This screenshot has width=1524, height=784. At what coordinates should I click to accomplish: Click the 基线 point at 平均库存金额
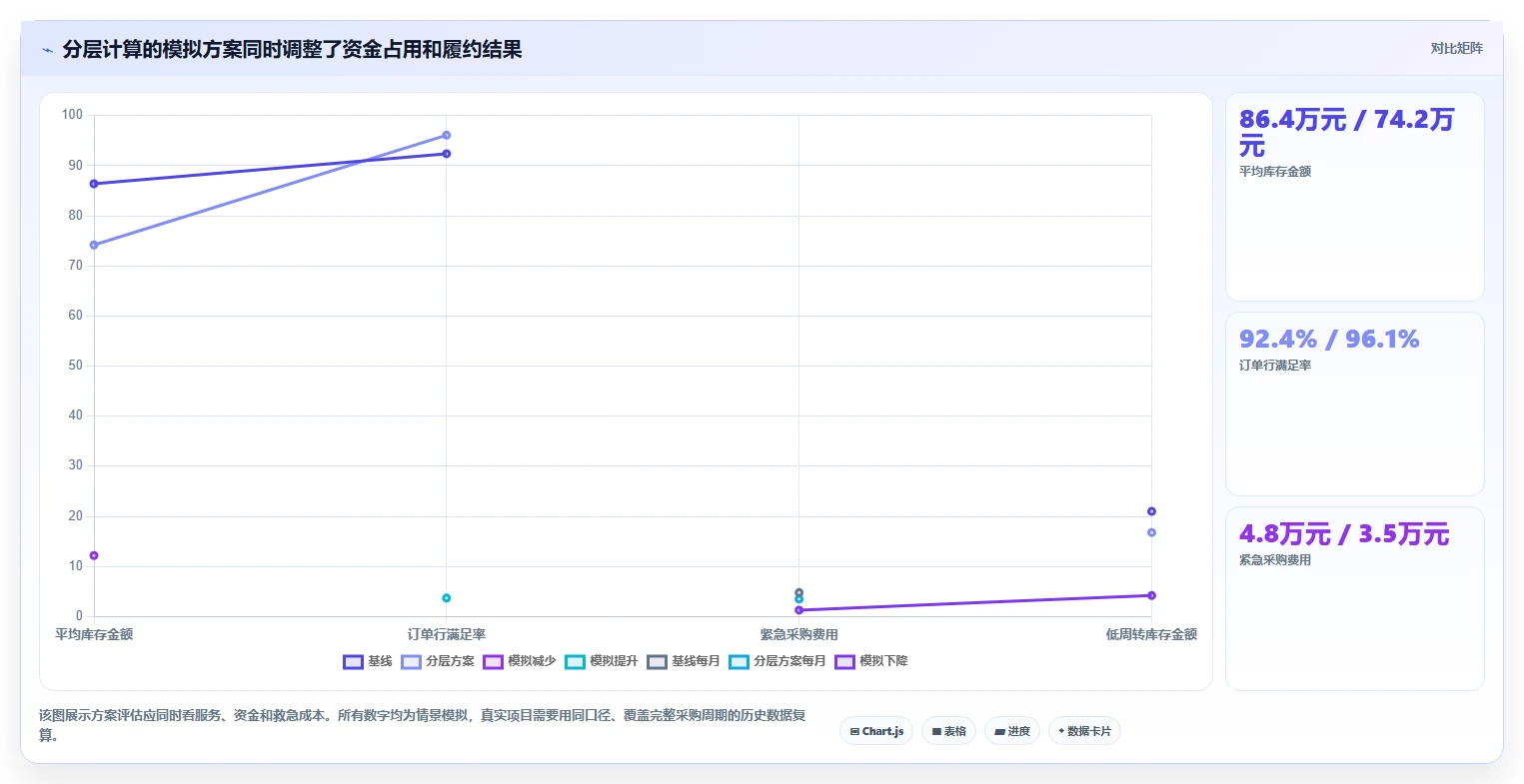[94, 184]
